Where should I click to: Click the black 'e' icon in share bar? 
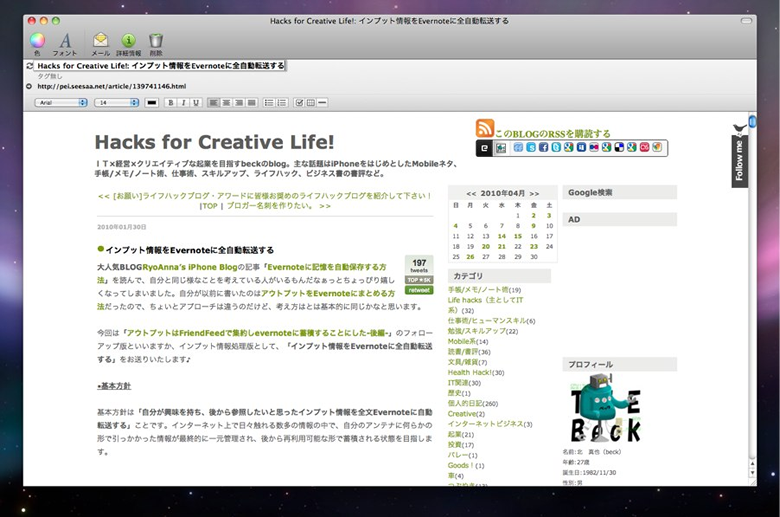484,148
